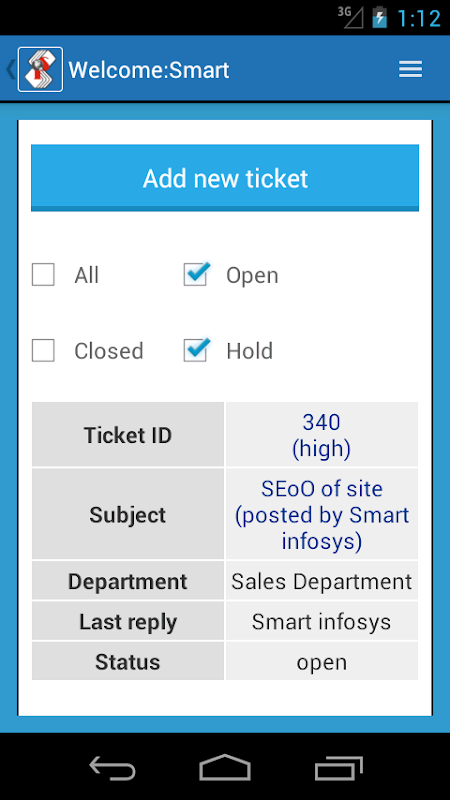Tap the battery charging status icon
The width and height of the screenshot is (450, 800).
coord(380,17)
